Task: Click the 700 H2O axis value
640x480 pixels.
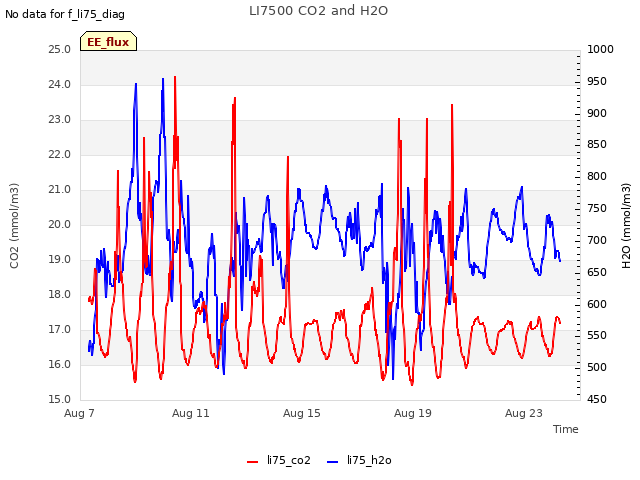Action: [597, 240]
